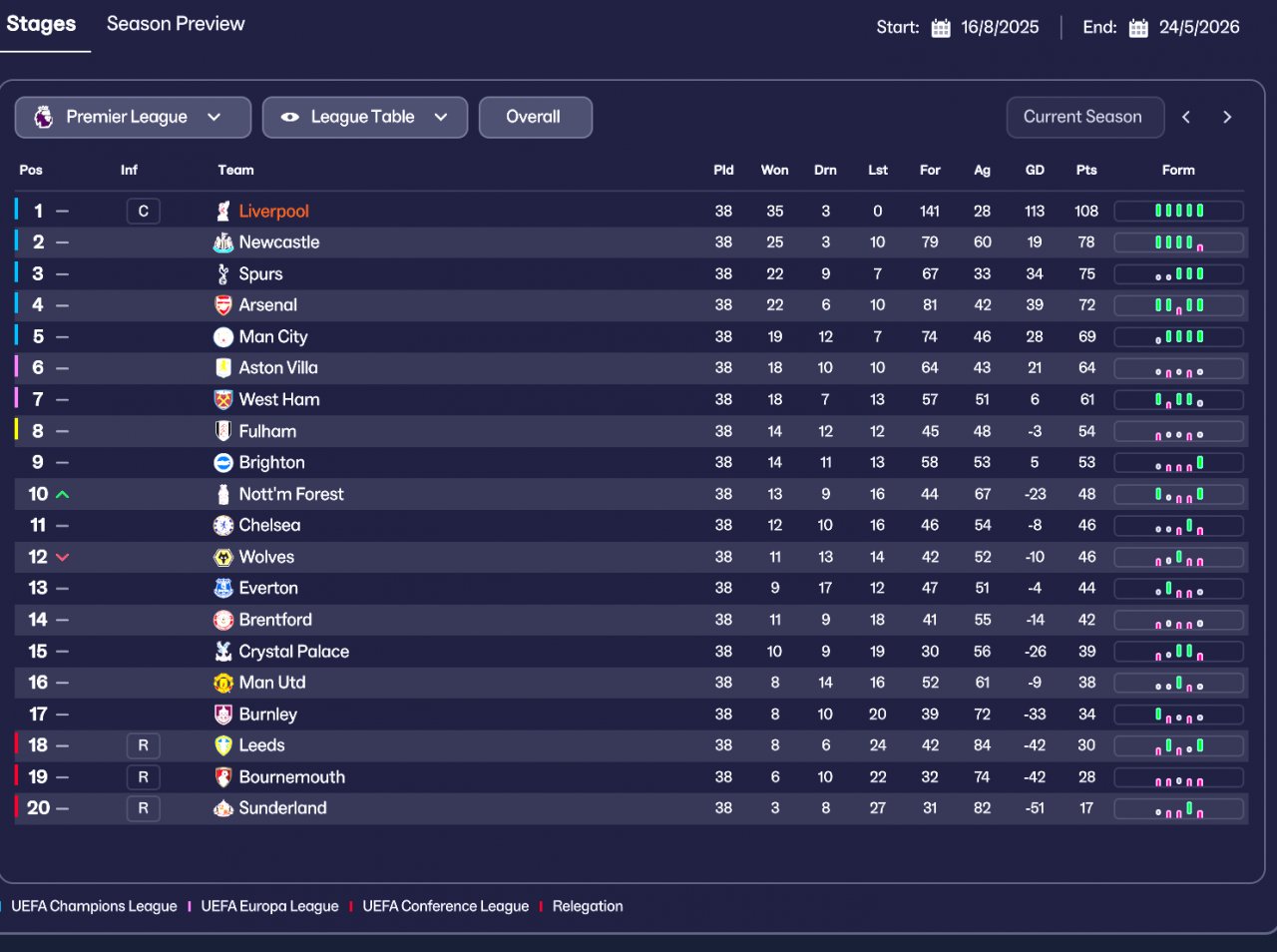Sort table by the Pts column header
The image size is (1277, 952).
pyautogui.click(x=1086, y=171)
